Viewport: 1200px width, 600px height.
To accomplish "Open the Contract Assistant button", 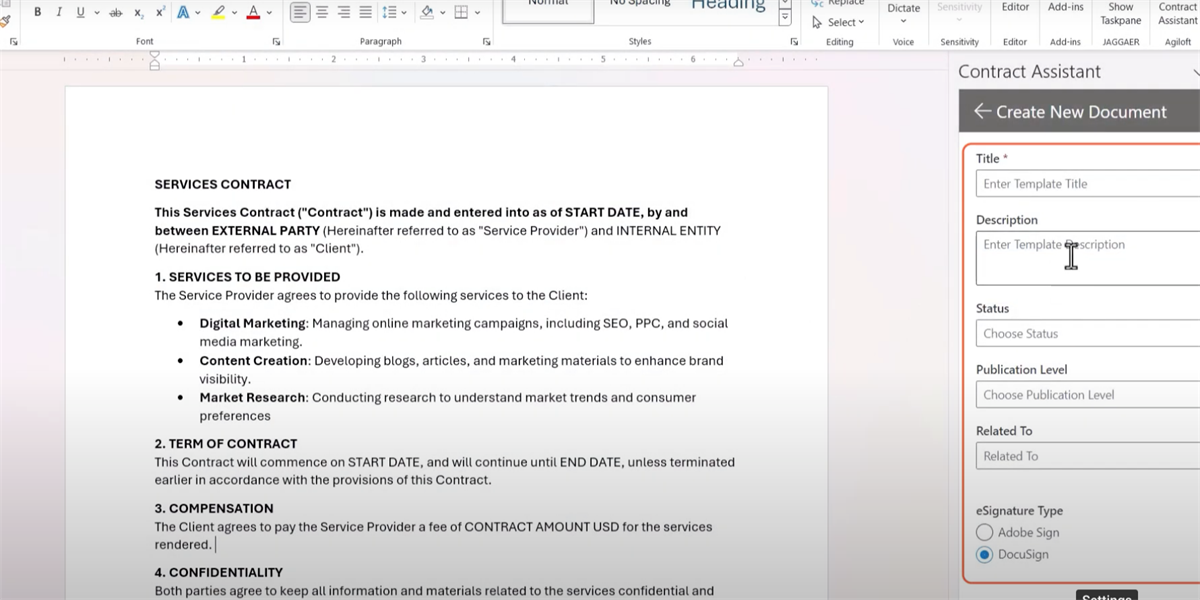I will pos(1177,14).
